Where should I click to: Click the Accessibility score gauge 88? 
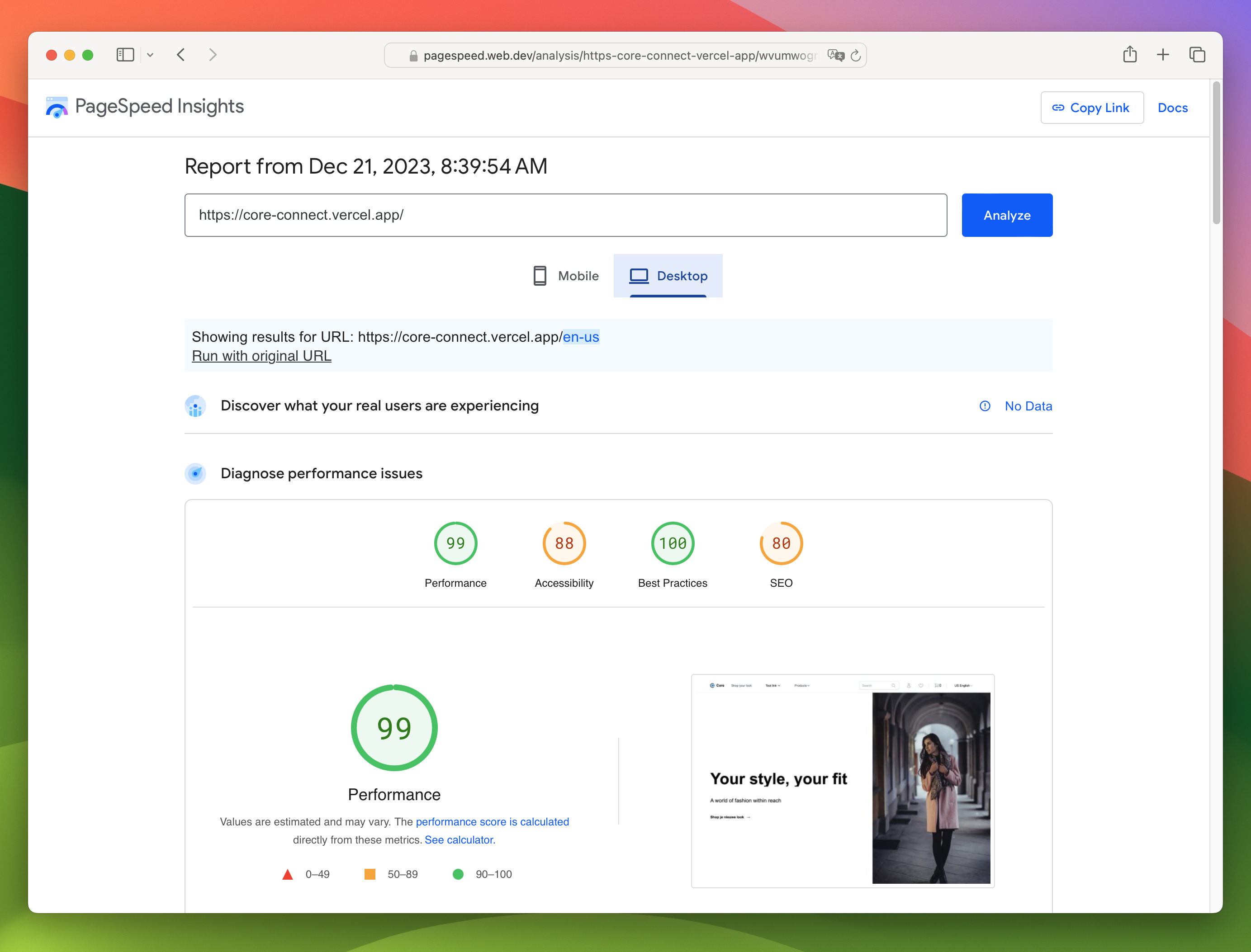pyautogui.click(x=564, y=543)
